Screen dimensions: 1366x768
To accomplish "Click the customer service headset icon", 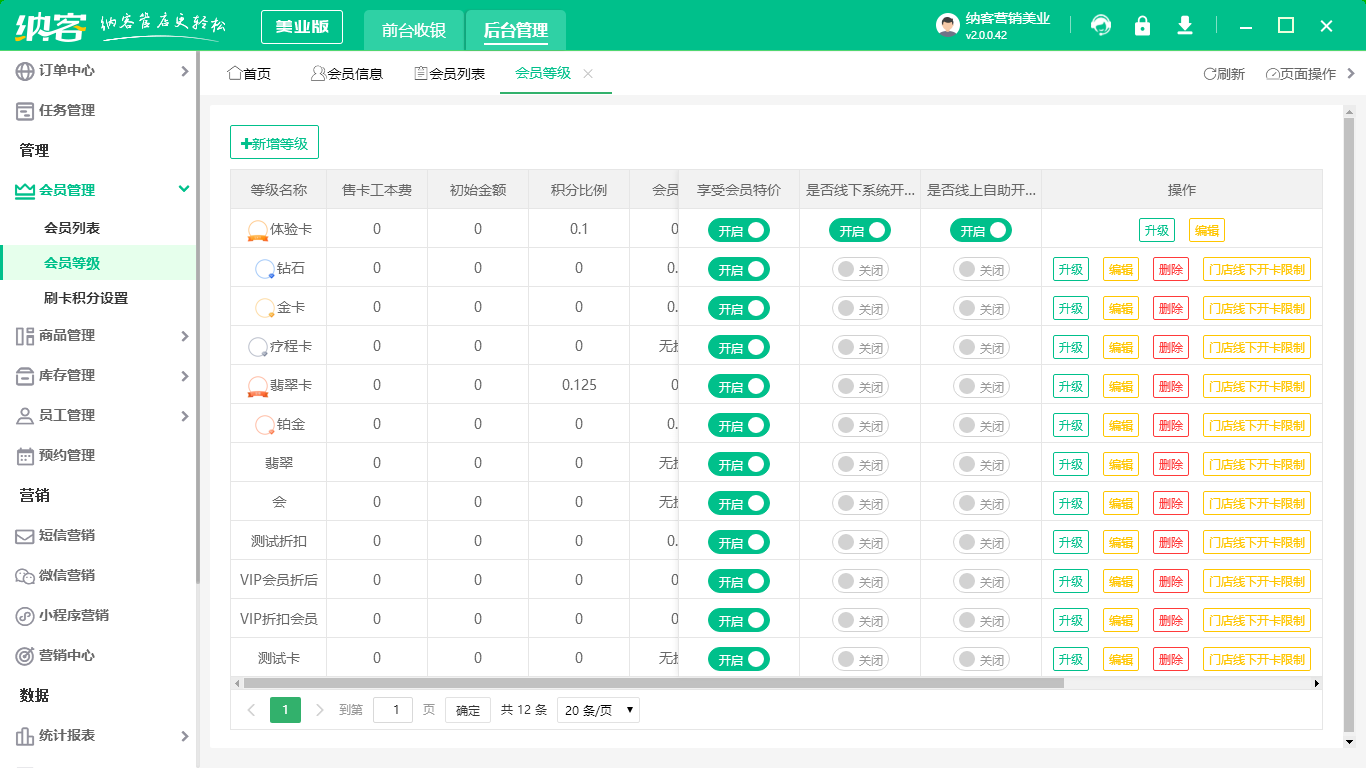I will (x=1101, y=26).
